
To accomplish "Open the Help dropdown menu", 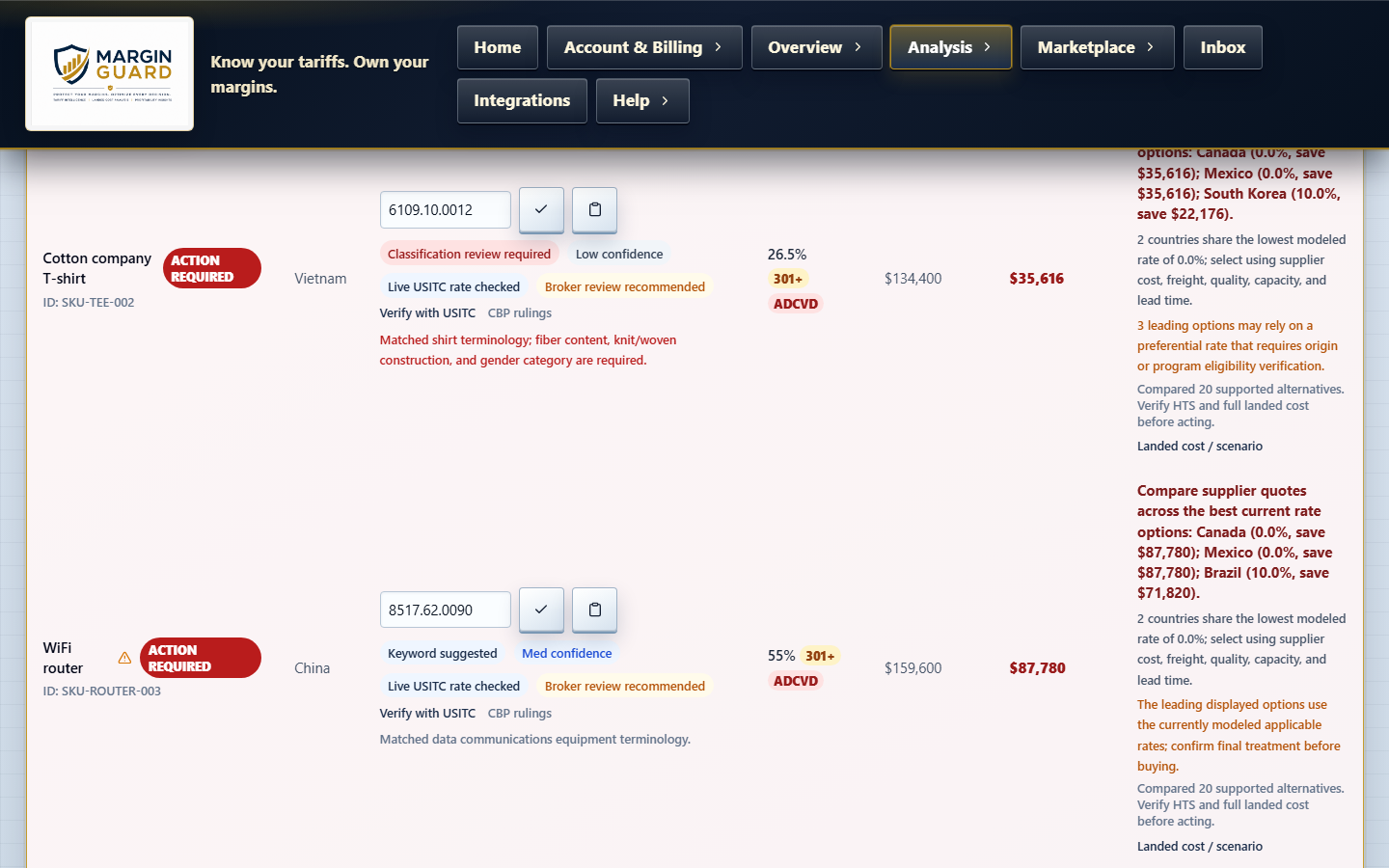I will (642, 100).
